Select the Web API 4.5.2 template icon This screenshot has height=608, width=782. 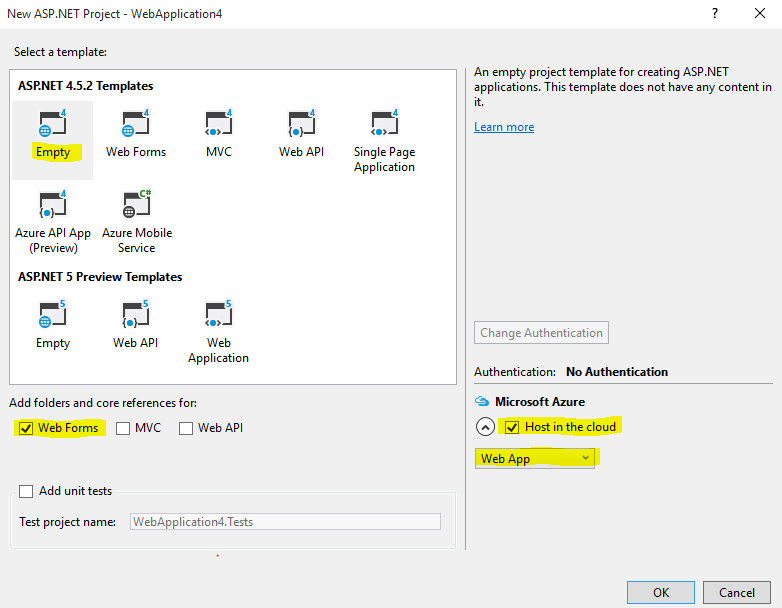[301, 125]
